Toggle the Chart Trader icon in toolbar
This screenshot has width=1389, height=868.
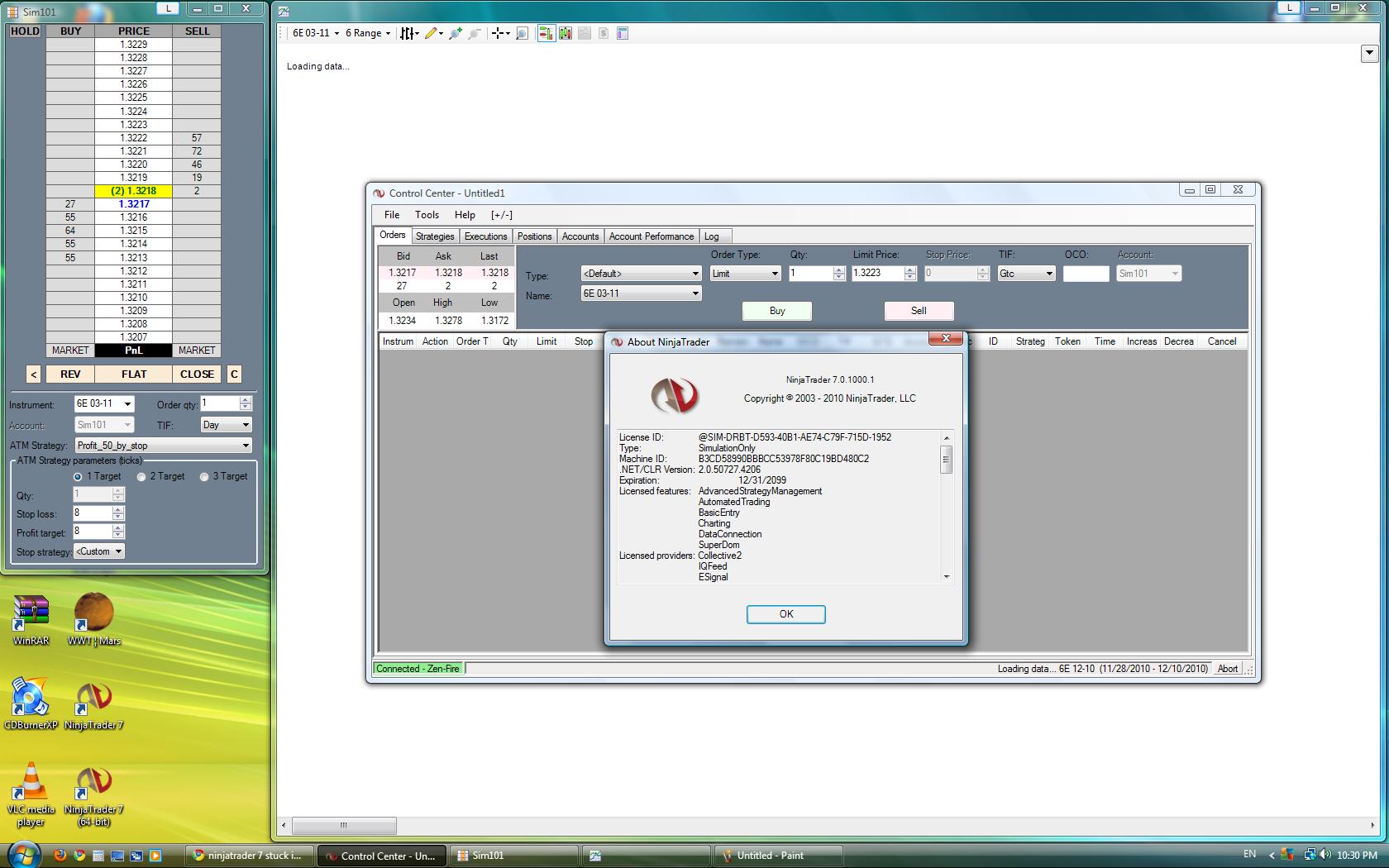[546, 33]
